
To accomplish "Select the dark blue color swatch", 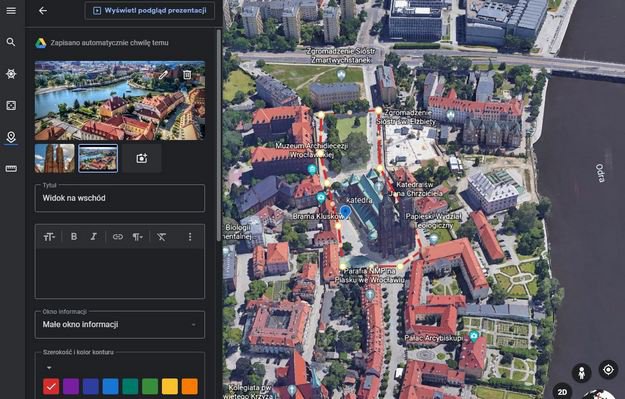I will point(90,386).
